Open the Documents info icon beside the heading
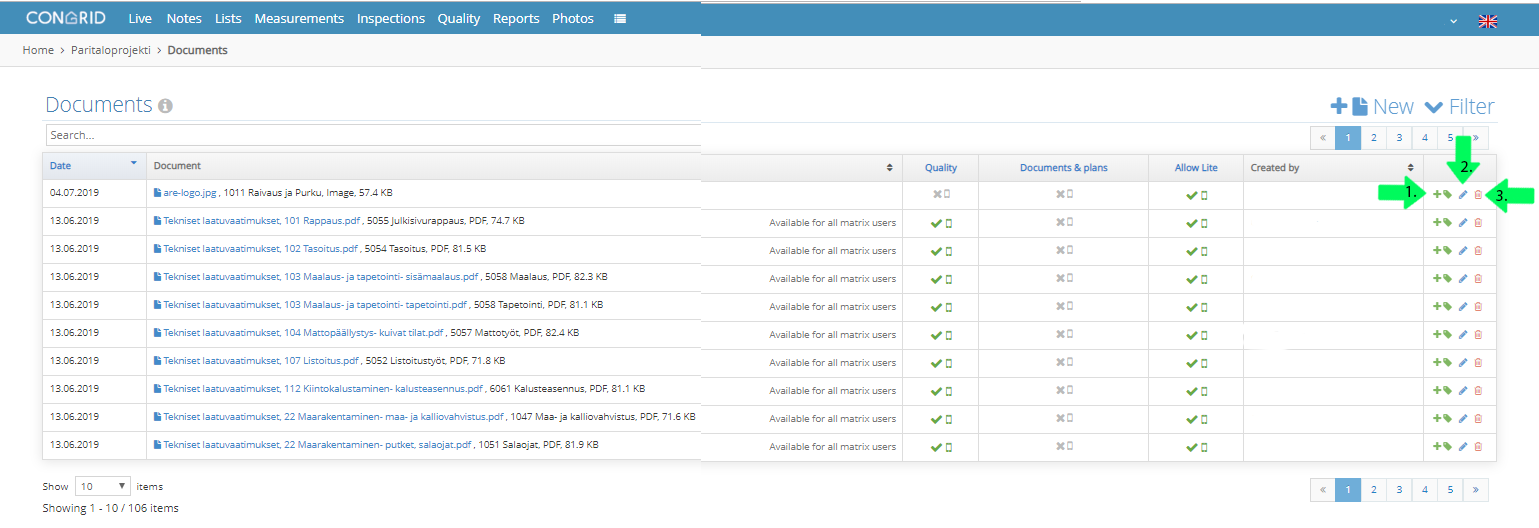This screenshot has width=1539, height=528. [x=165, y=106]
